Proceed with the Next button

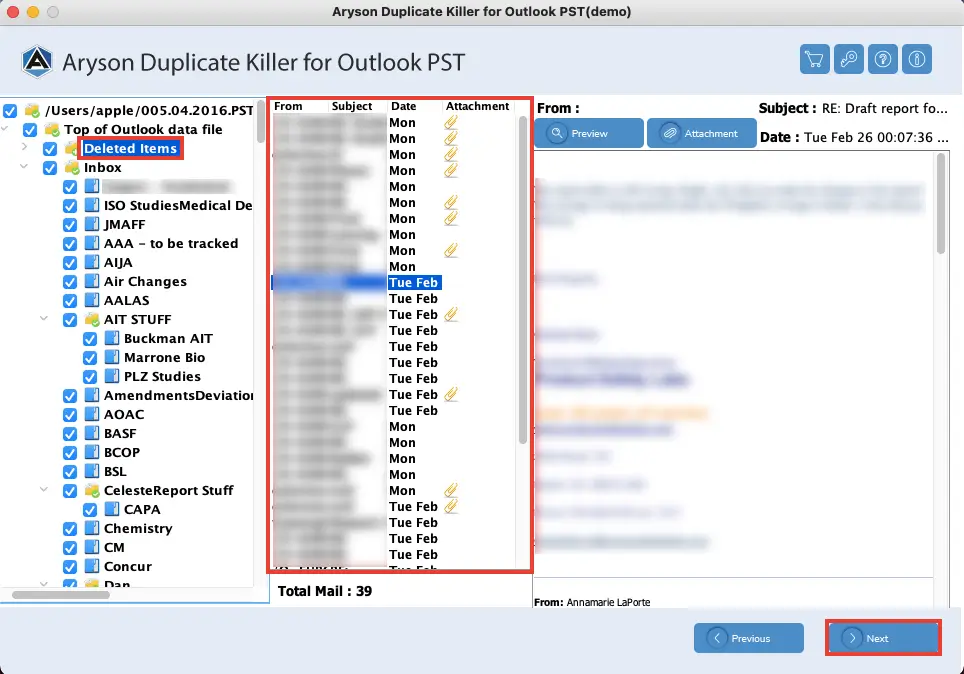point(883,638)
